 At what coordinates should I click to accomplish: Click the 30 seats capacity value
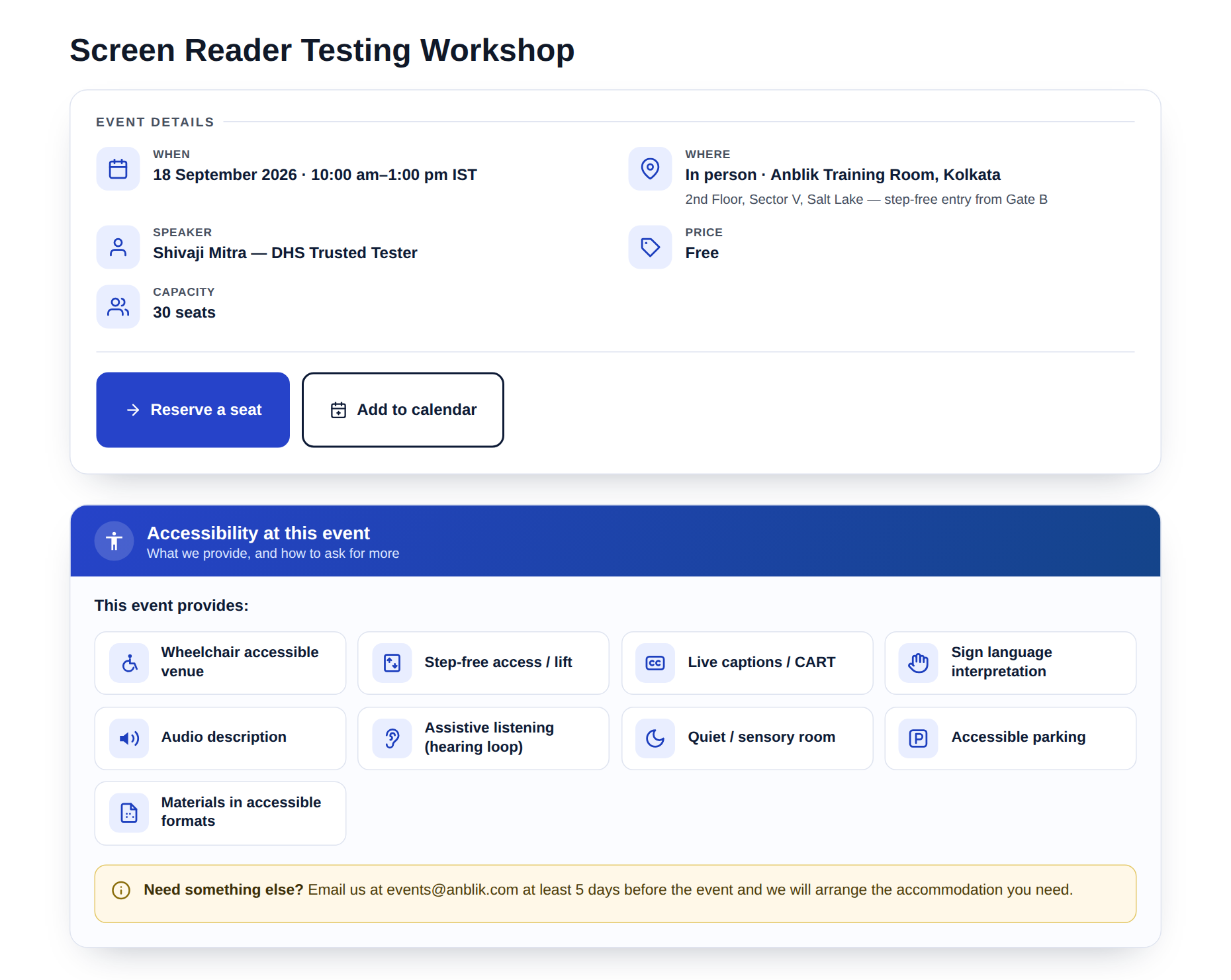(185, 312)
